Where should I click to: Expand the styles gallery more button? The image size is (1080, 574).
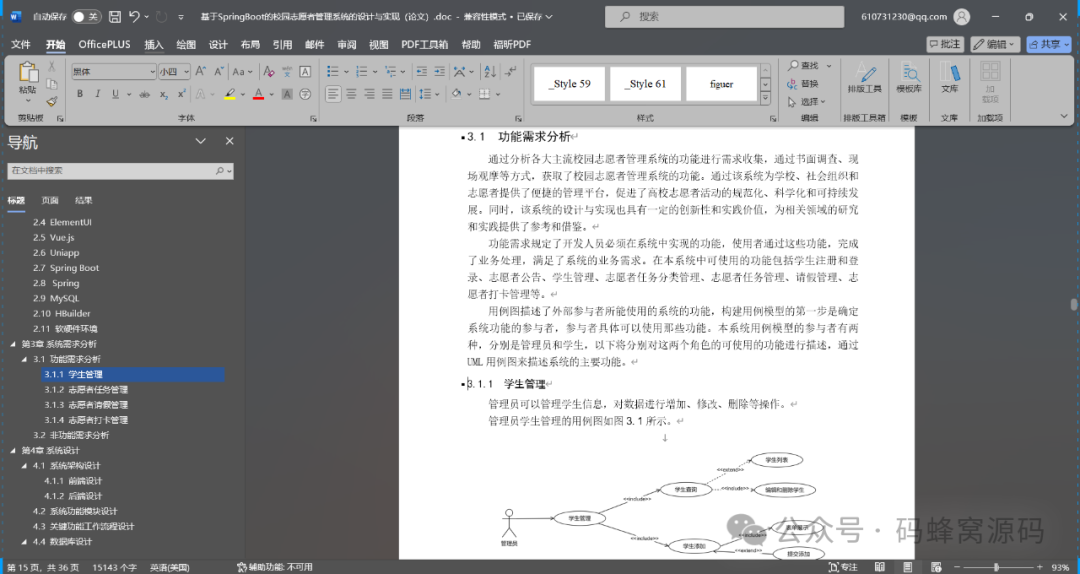click(x=765, y=97)
